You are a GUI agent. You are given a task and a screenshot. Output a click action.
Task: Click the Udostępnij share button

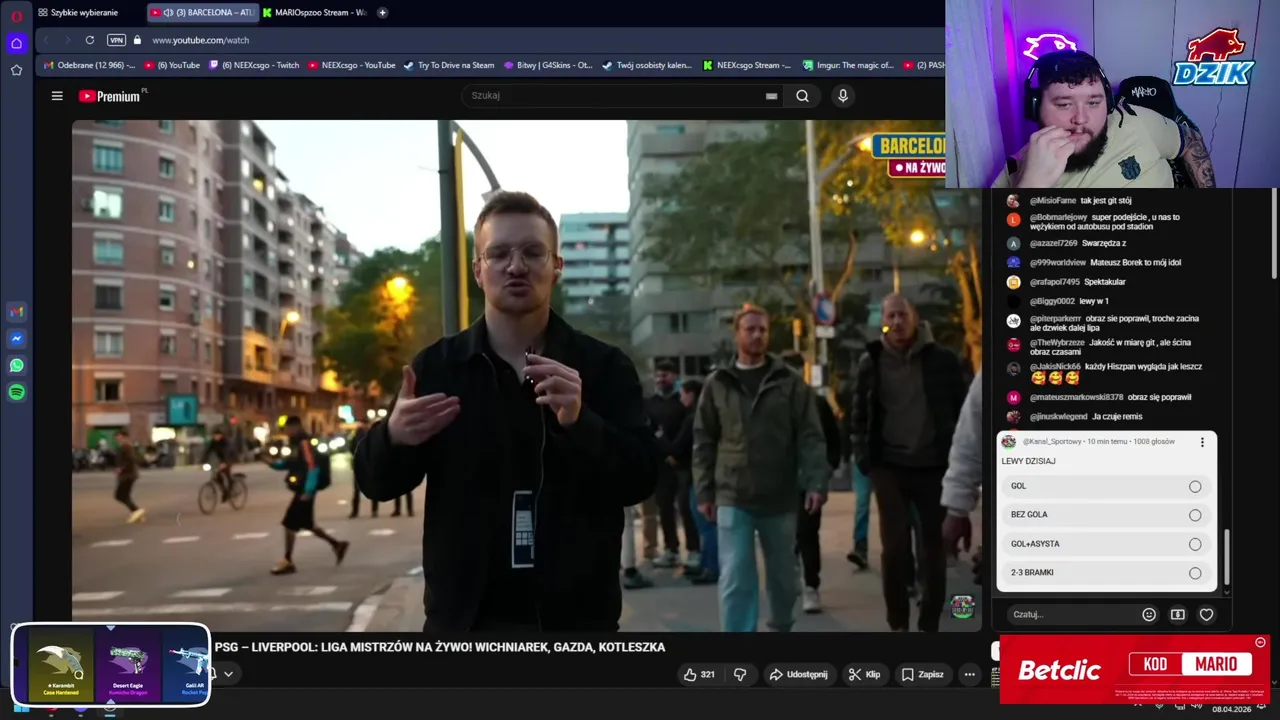[x=798, y=675]
